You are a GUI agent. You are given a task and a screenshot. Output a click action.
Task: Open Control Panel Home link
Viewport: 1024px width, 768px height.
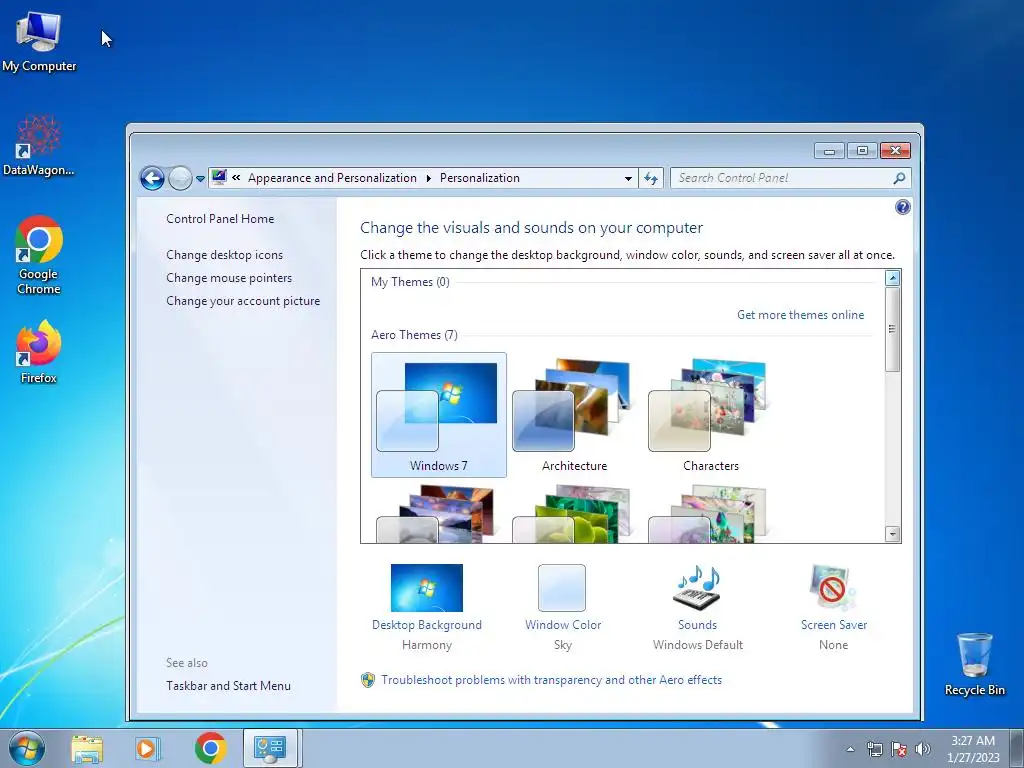click(220, 219)
